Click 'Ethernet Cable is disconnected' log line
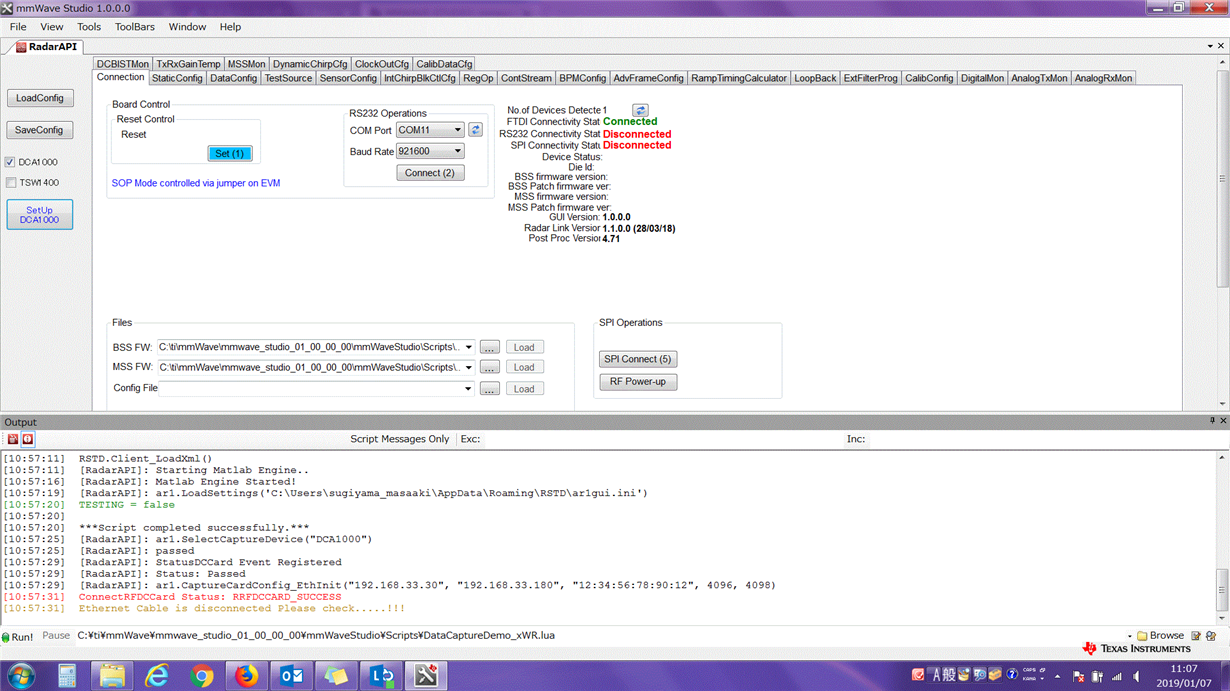Screen dimensions: 1230x691 point(242,608)
